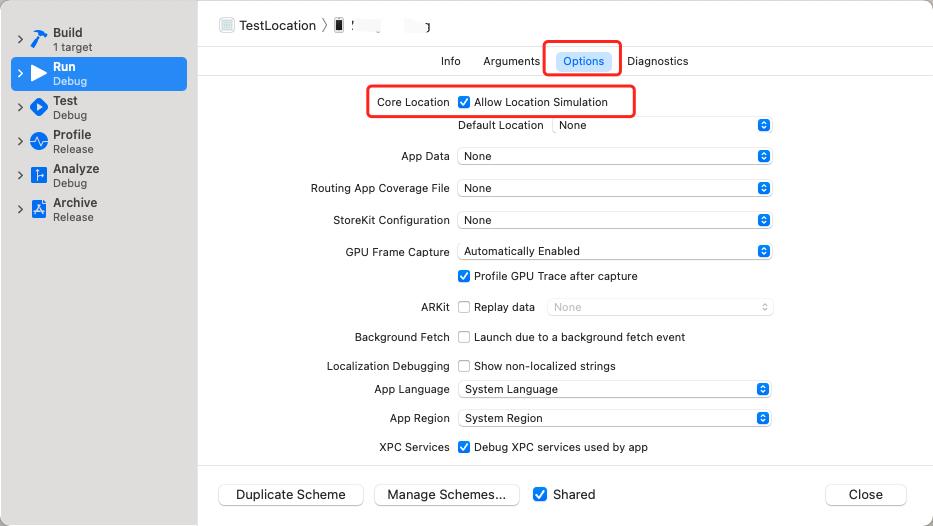Click the Analyze action icon
The width and height of the screenshot is (933, 526).
(x=39, y=175)
